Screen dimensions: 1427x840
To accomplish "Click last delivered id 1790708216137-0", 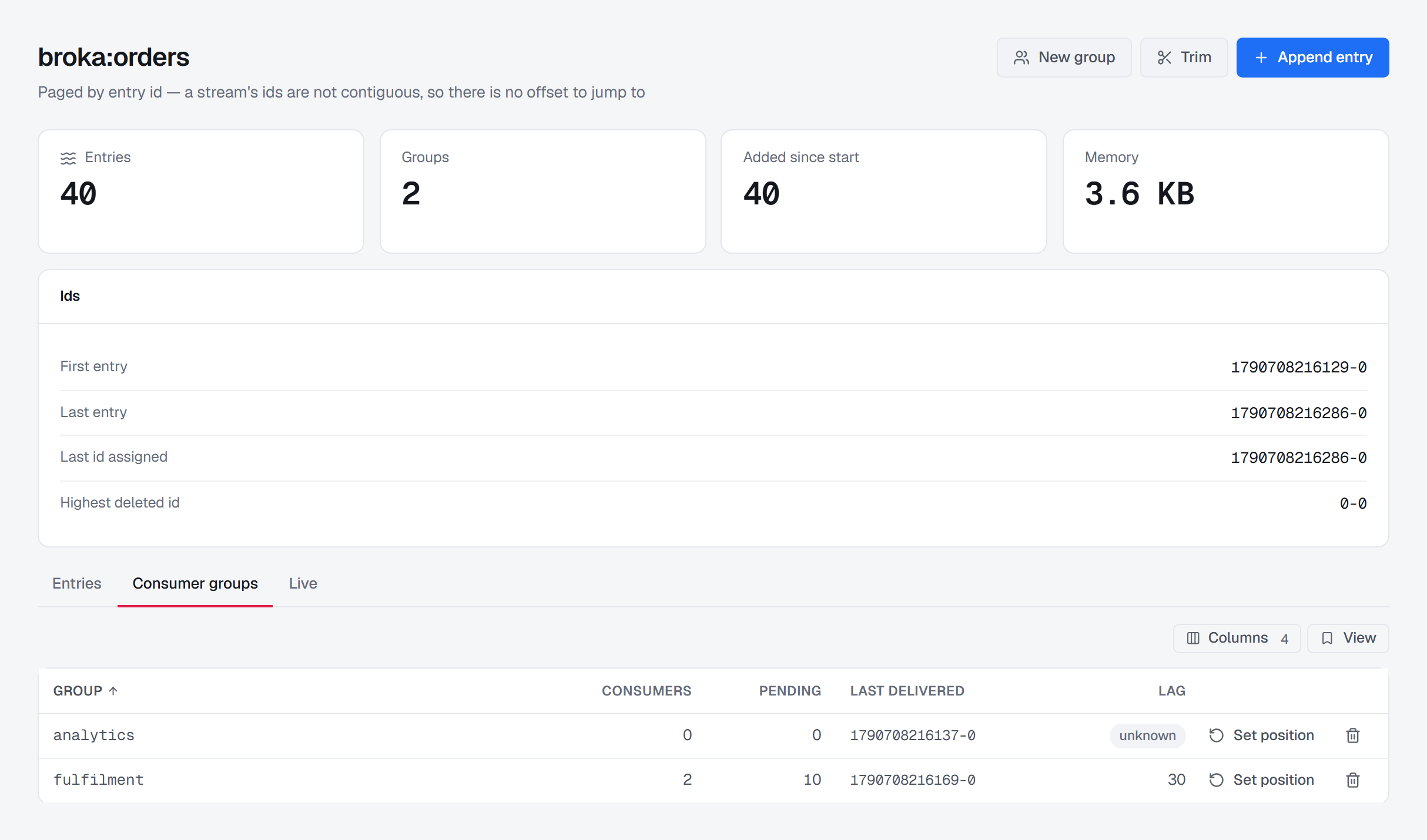I will [x=913, y=735].
